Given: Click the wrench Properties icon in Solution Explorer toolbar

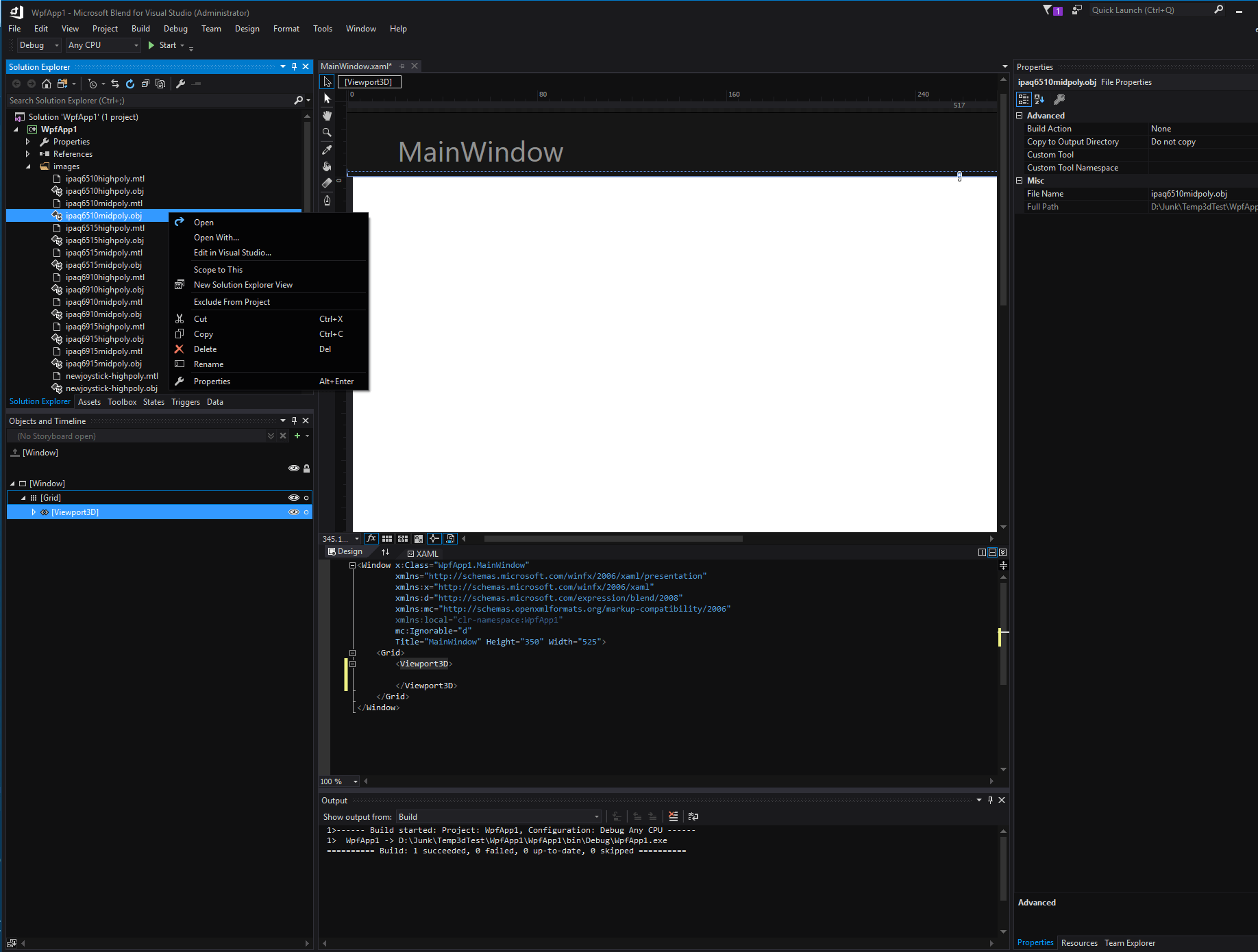Looking at the screenshot, I should (x=181, y=84).
